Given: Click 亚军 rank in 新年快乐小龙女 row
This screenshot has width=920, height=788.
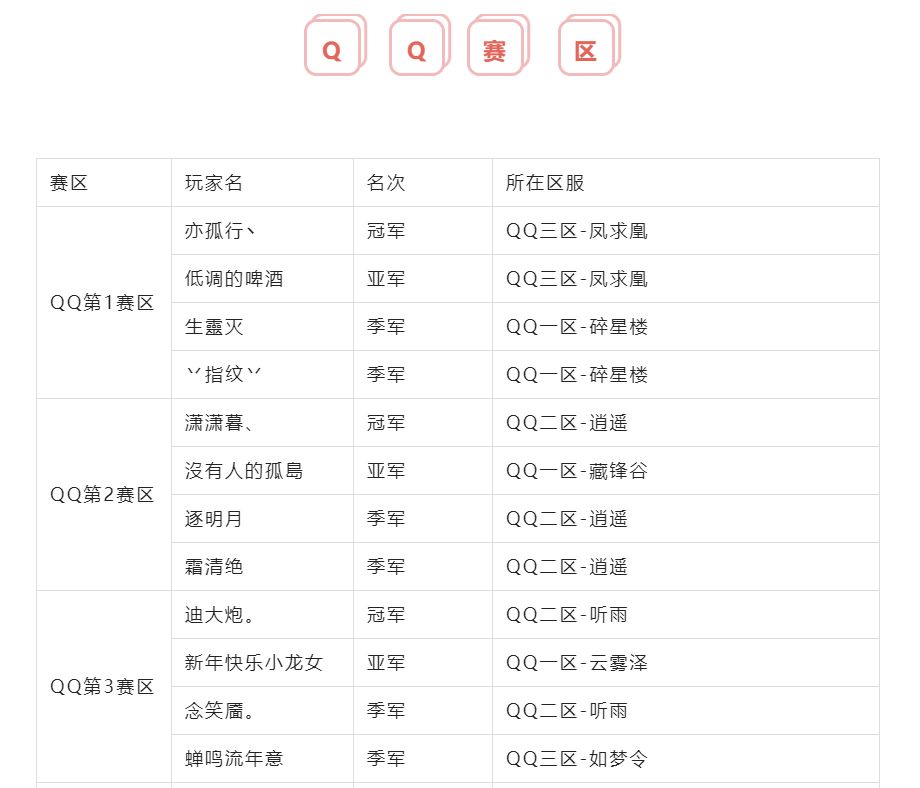Looking at the screenshot, I should tap(386, 663).
